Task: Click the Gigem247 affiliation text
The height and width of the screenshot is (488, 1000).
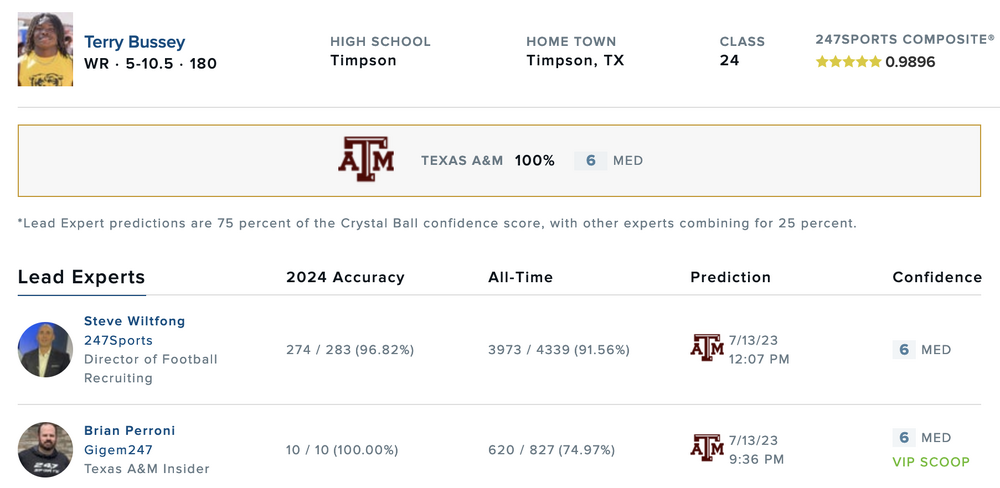Action: [118, 450]
